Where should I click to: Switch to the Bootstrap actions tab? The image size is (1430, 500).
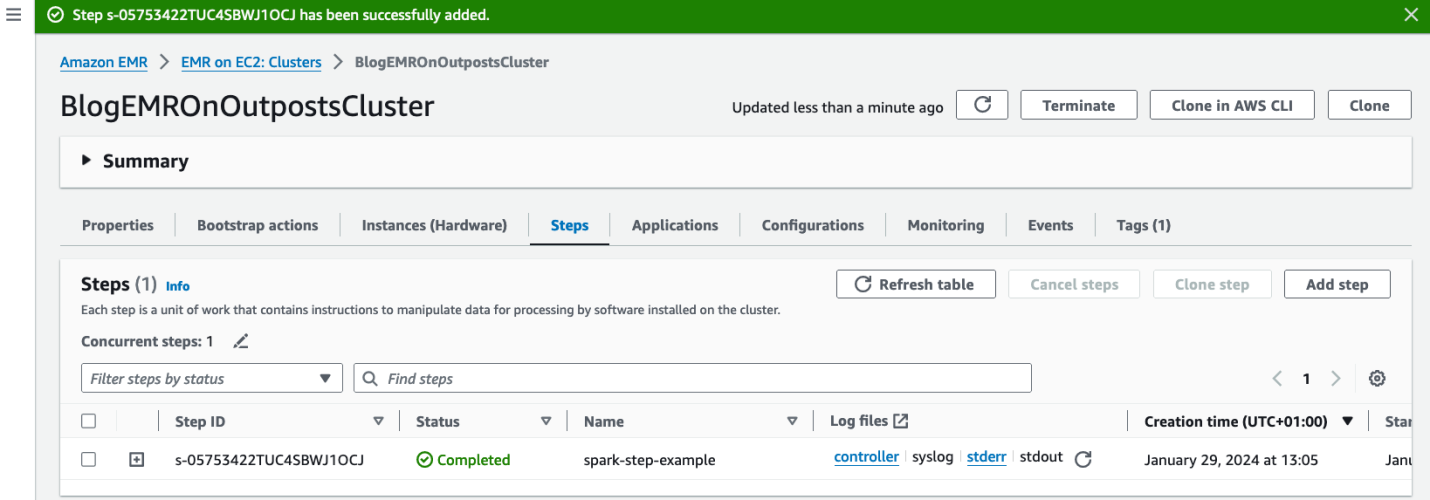[x=257, y=225]
